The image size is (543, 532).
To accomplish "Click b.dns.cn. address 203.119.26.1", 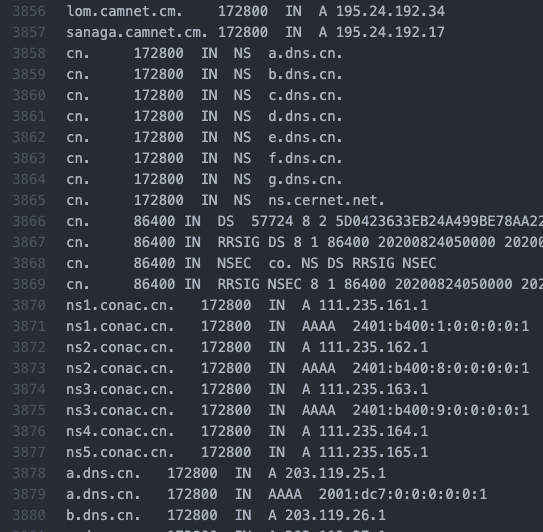I will (x=335, y=515).
